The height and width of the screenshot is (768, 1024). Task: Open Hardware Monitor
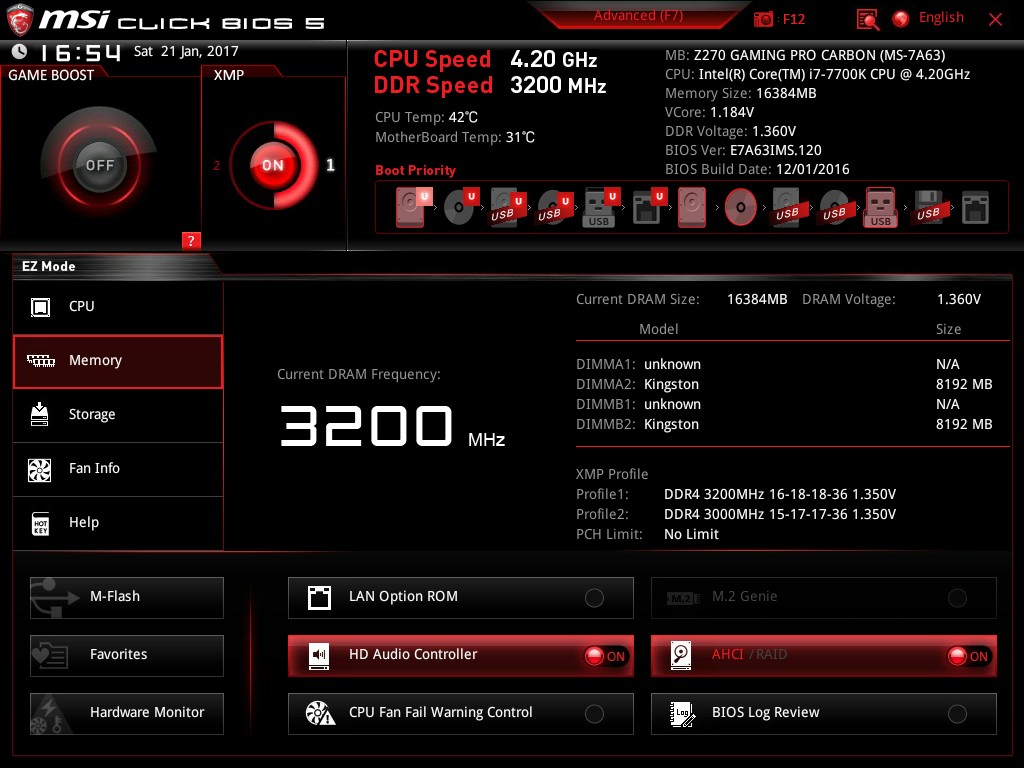127,713
